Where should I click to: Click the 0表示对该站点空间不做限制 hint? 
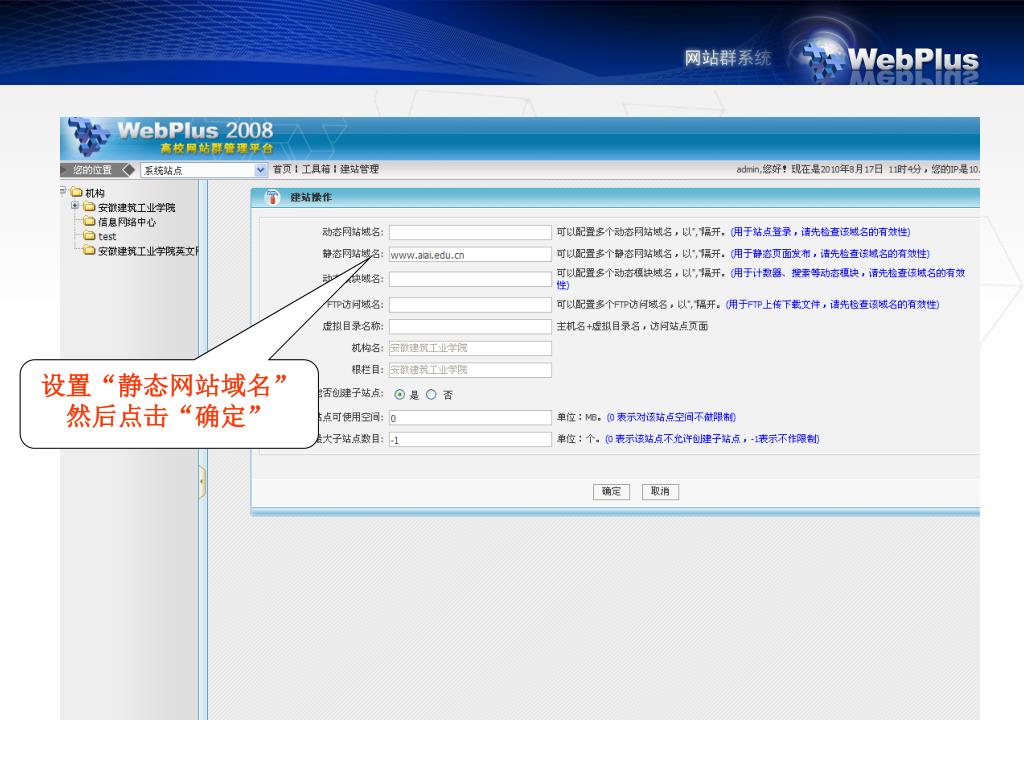coord(671,417)
